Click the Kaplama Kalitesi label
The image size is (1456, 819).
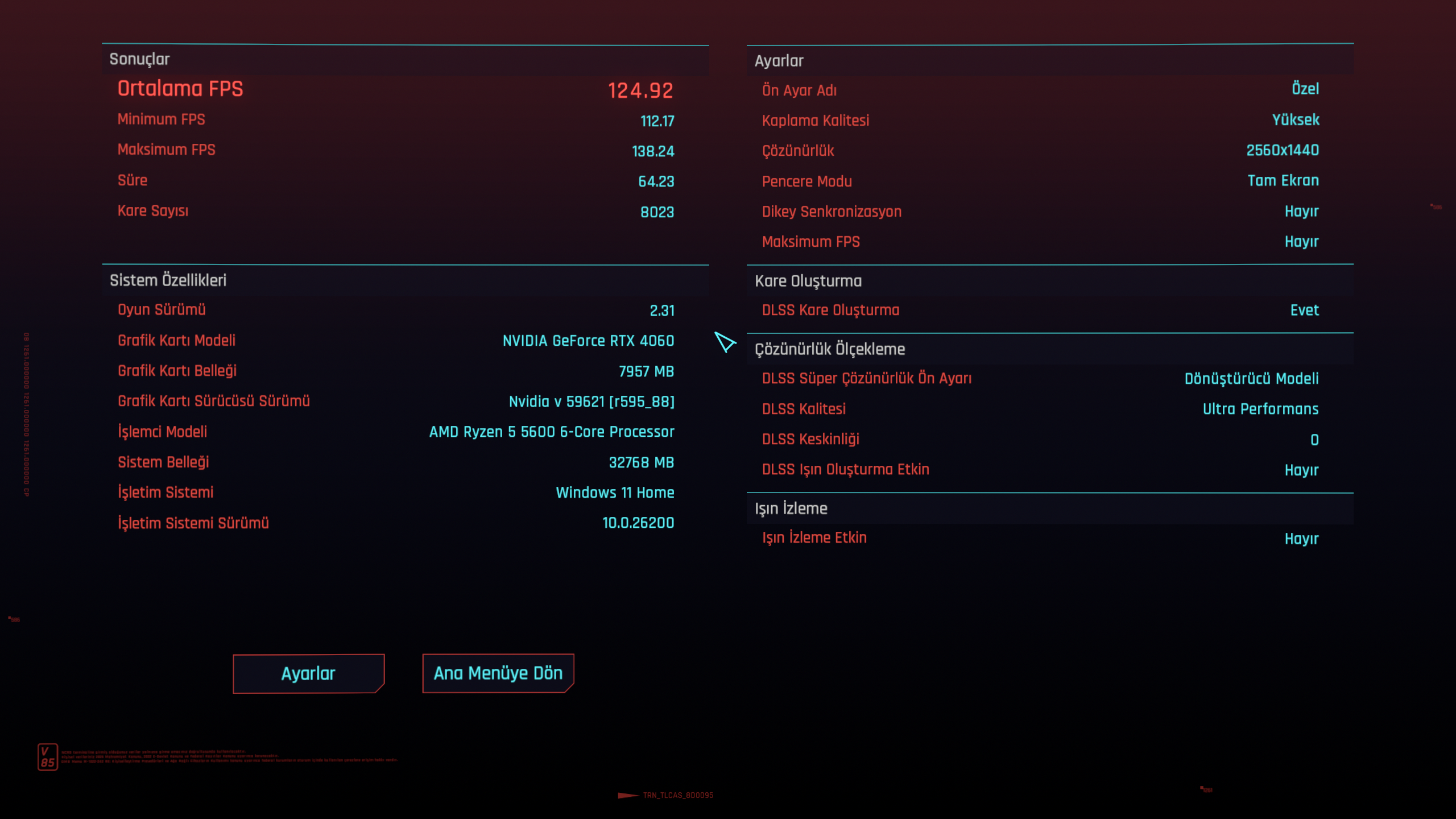pyautogui.click(x=816, y=121)
